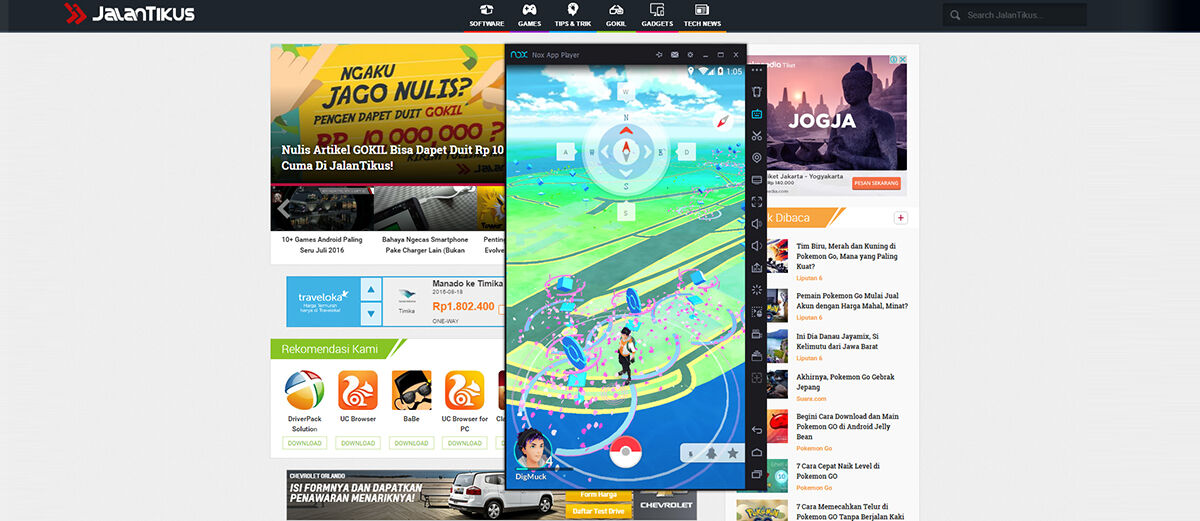Viewport: 1200px width, 521px height.
Task: Switch Nox to fullscreen mode icon
Action: coord(757,202)
